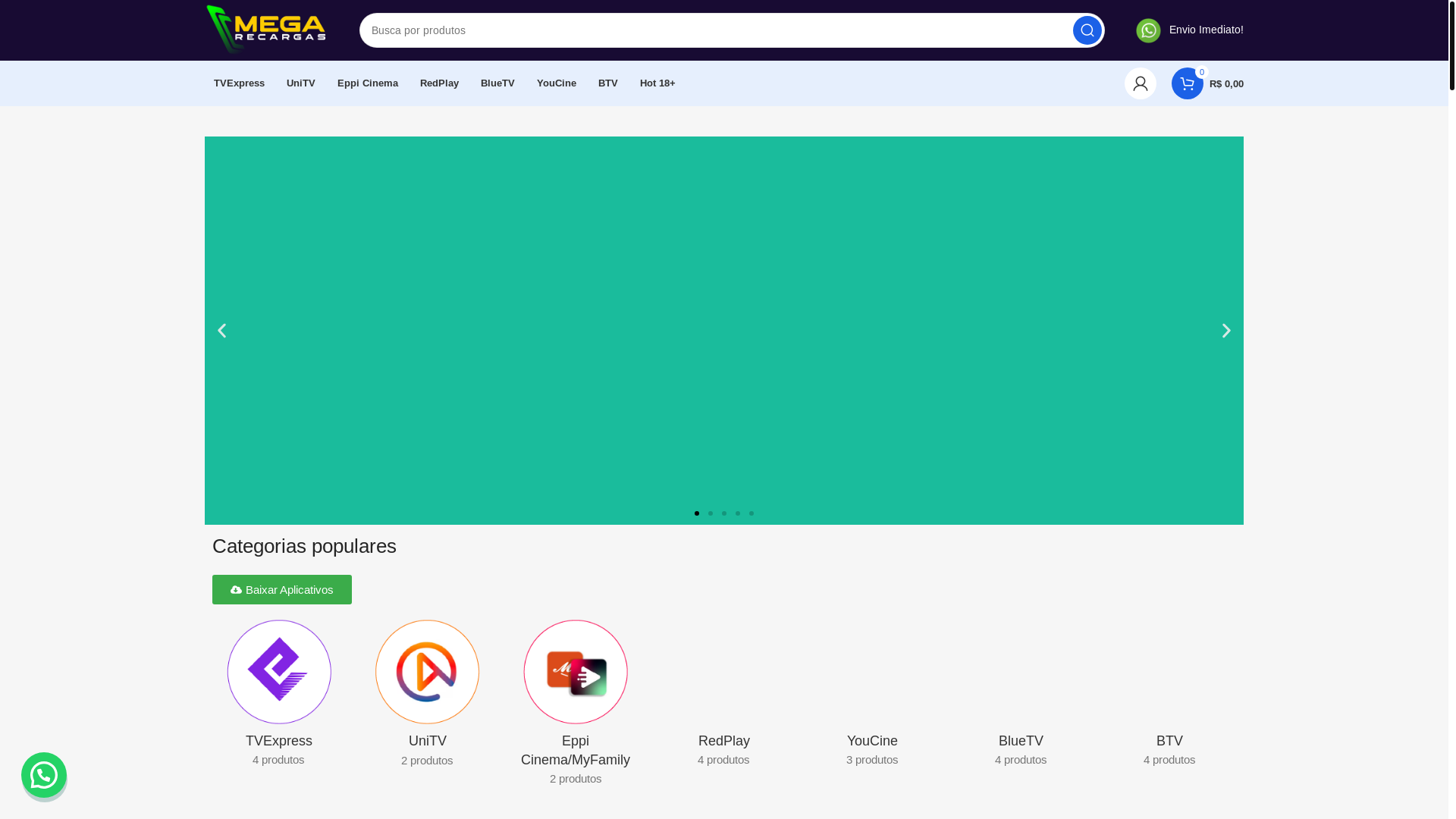Open the Eppi Cinema/MyFamily category title
The height and width of the screenshot is (819, 1456).
click(x=576, y=751)
